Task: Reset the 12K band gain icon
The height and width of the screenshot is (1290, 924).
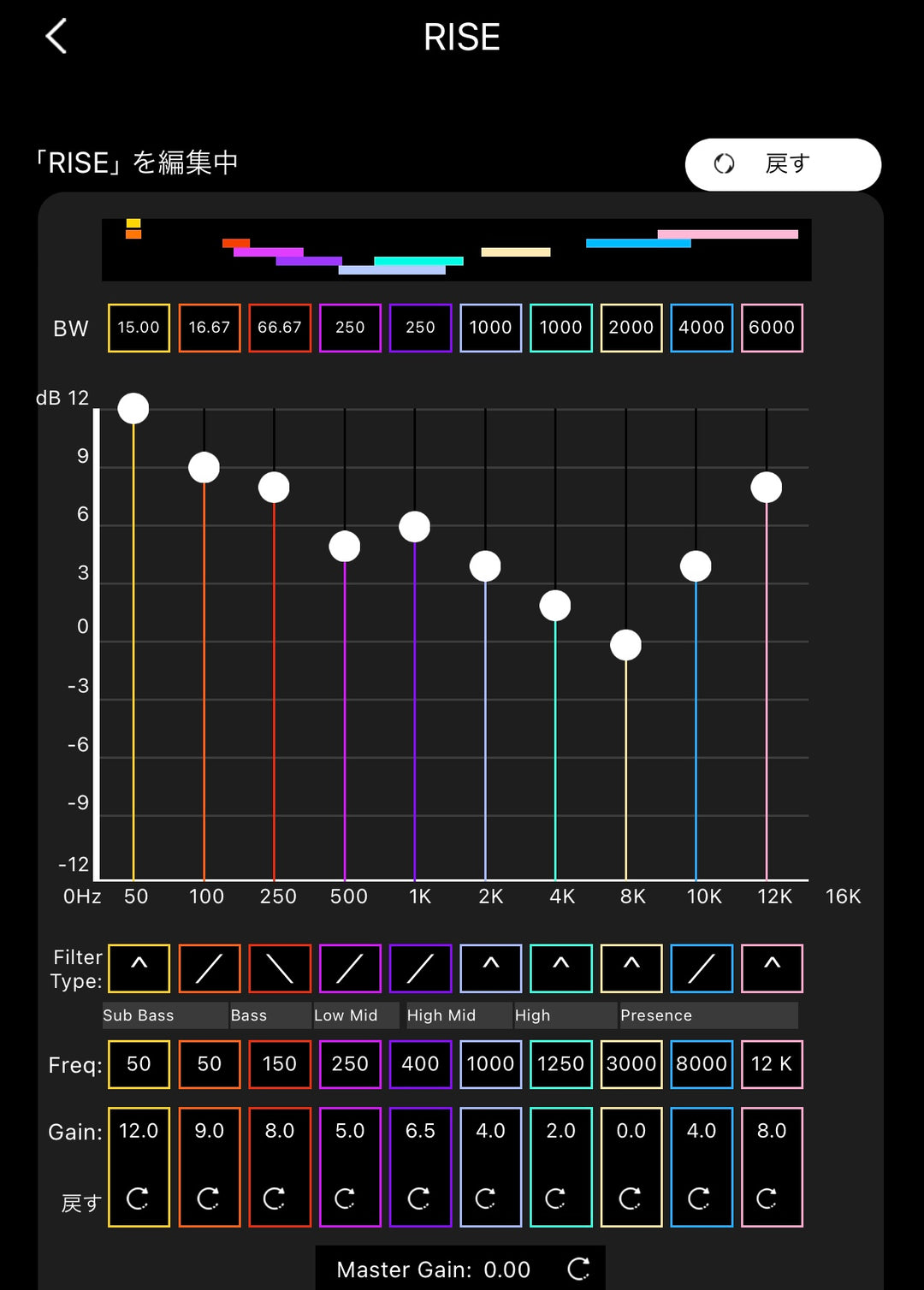Action: tap(767, 1198)
